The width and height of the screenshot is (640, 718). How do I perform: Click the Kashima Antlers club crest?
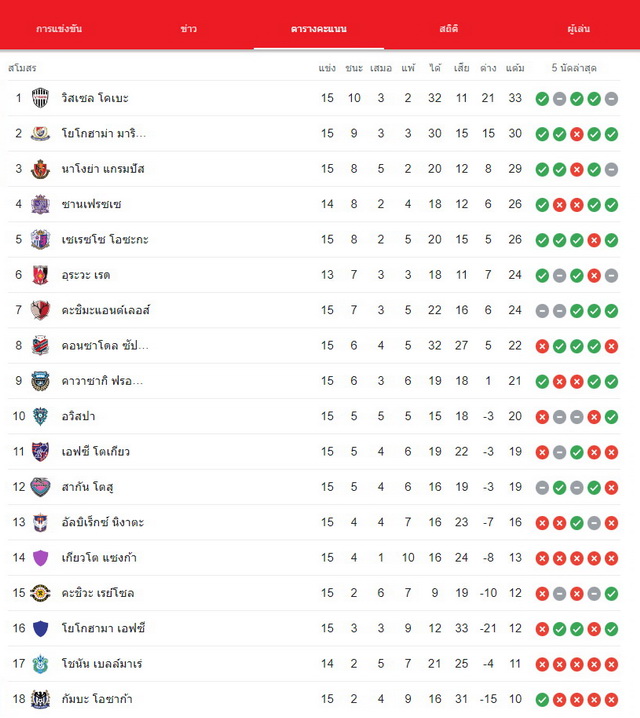pyautogui.click(x=40, y=310)
